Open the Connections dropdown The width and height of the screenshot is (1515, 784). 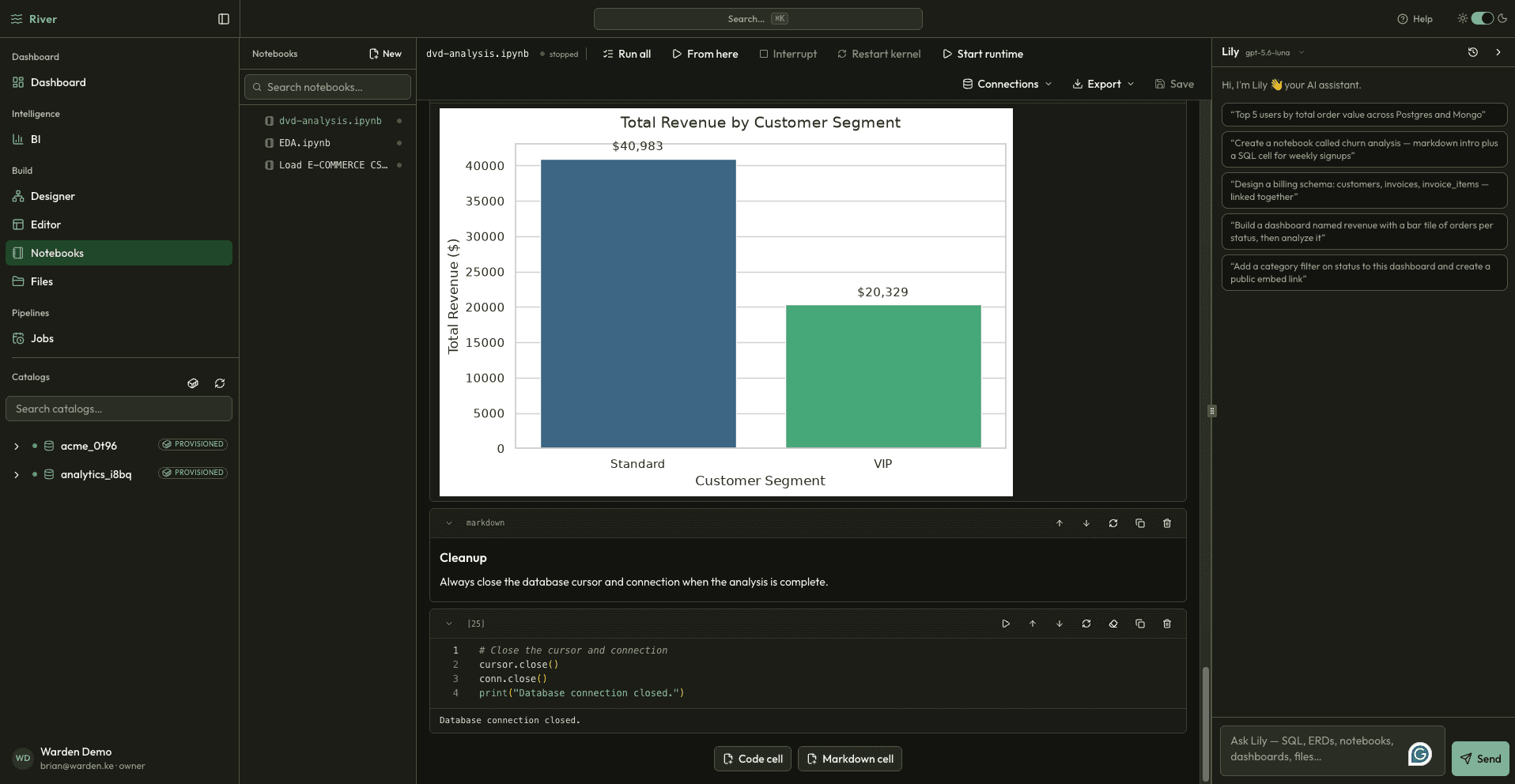(x=1007, y=84)
